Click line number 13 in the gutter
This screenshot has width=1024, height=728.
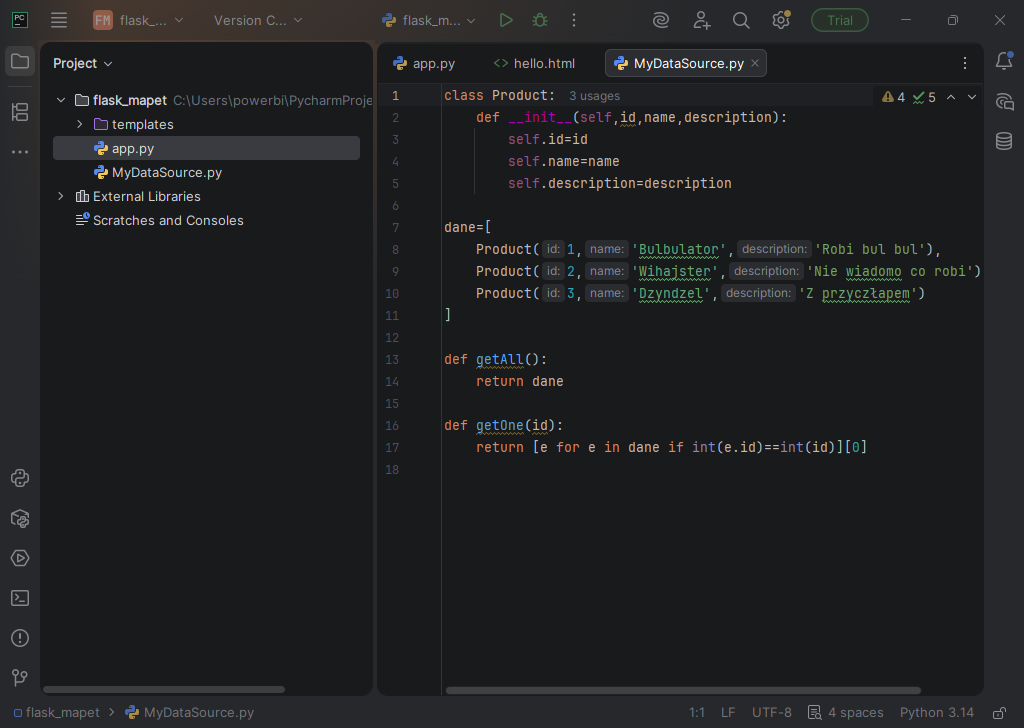(x=392, y=360)
